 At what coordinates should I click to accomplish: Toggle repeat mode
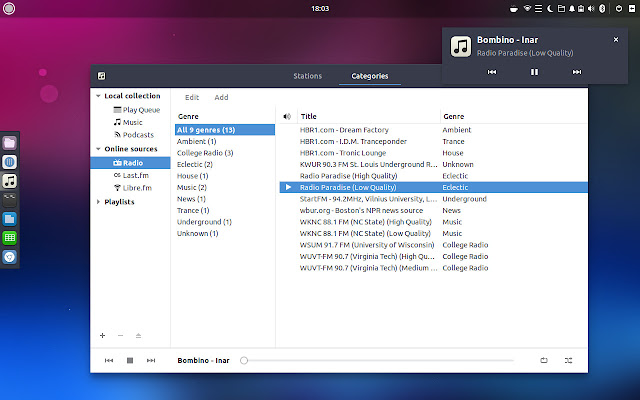(x=544, y=360)
